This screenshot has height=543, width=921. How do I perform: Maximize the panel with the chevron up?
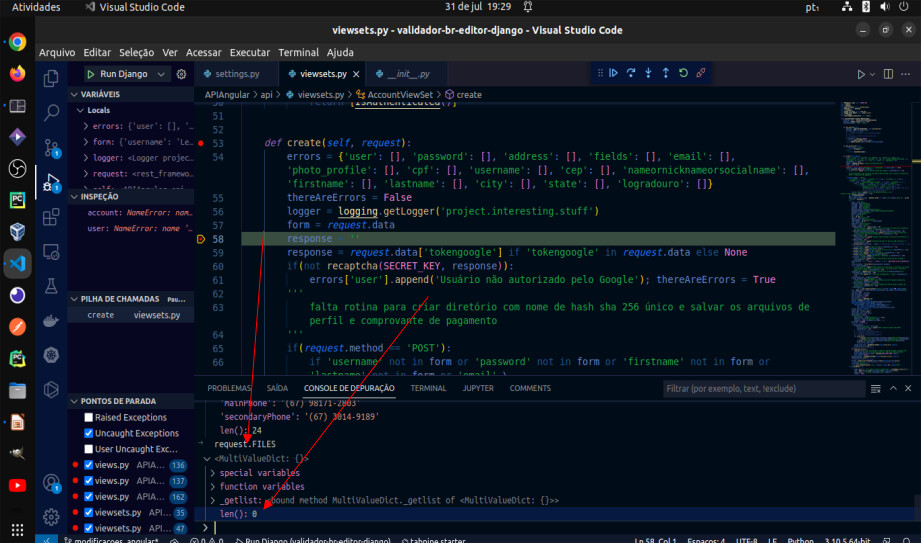tap(893, 388)
